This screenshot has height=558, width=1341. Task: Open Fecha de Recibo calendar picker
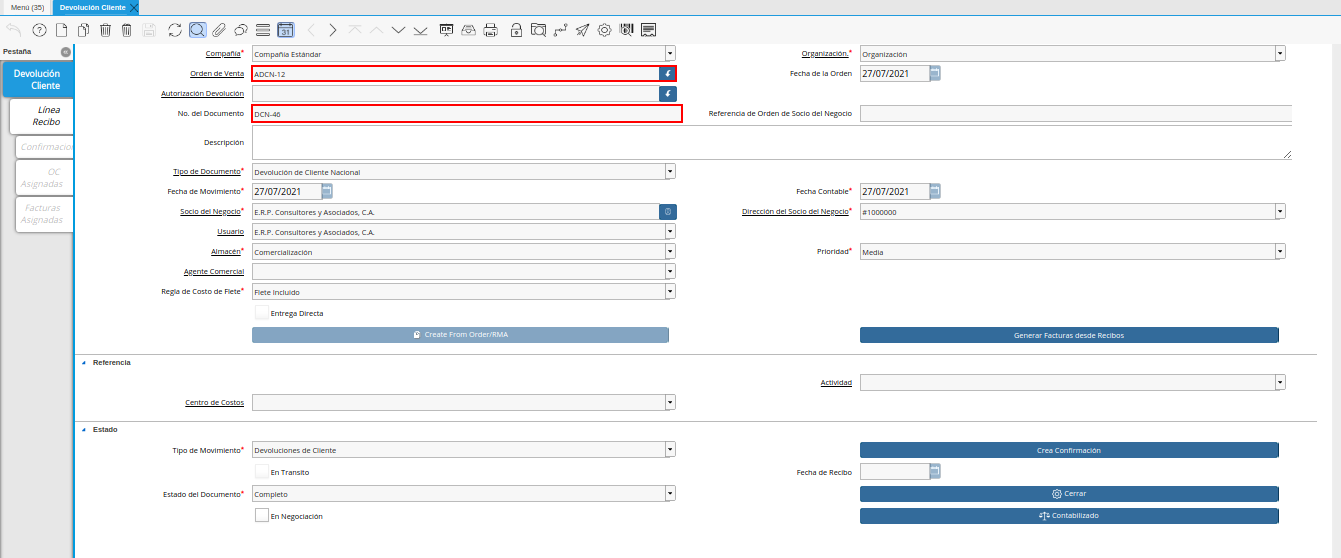click(x=934, y=471)
